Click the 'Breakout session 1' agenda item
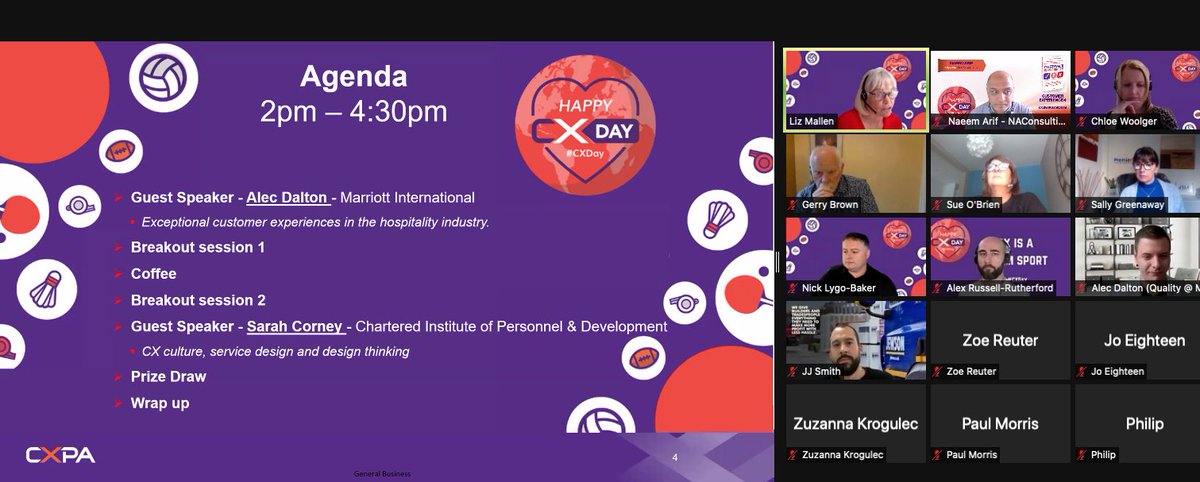The image size is (1200, 482). point(198,247)
